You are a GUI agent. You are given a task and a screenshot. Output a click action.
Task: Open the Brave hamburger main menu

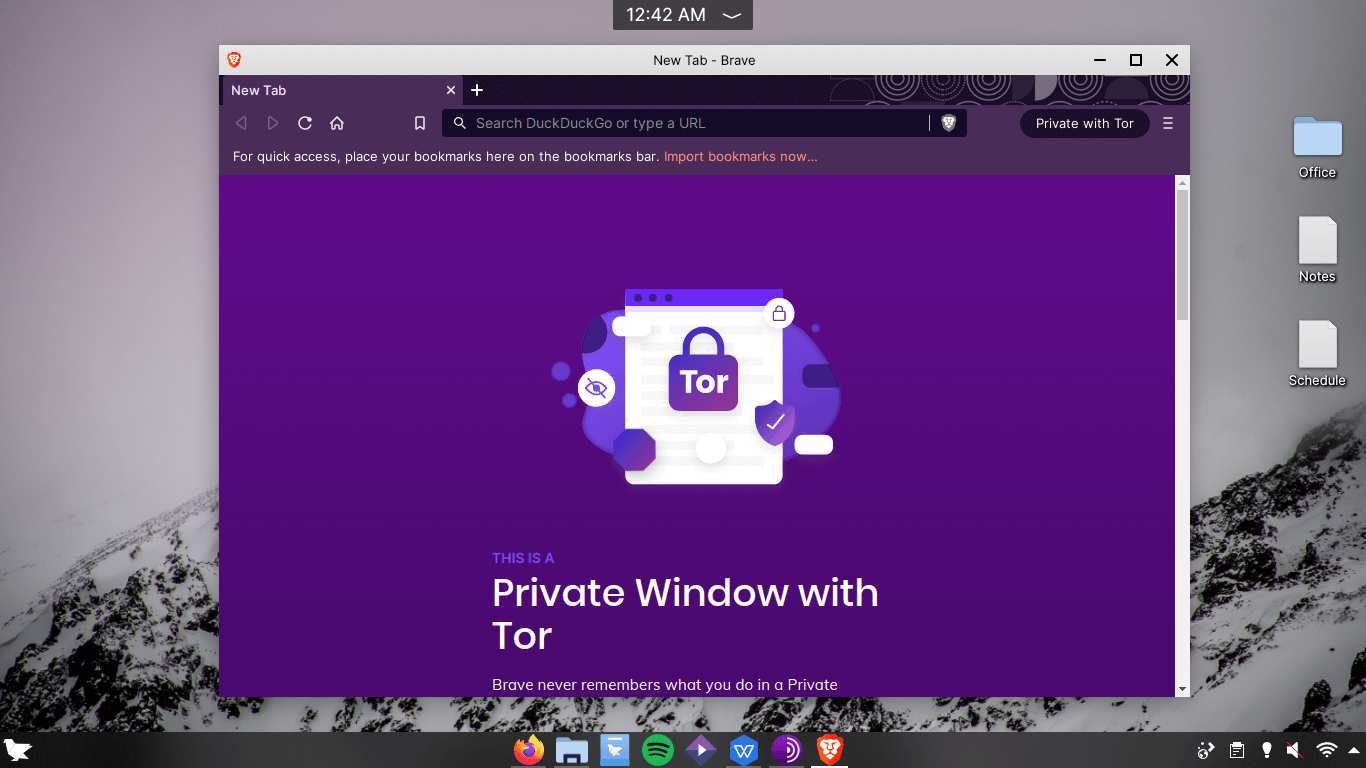(1168, 123)
